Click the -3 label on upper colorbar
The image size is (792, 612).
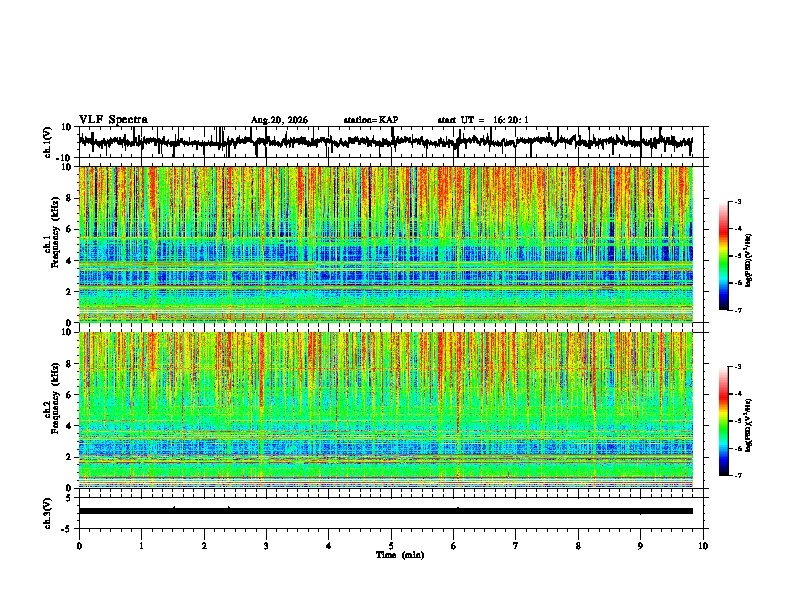(737, 202)
